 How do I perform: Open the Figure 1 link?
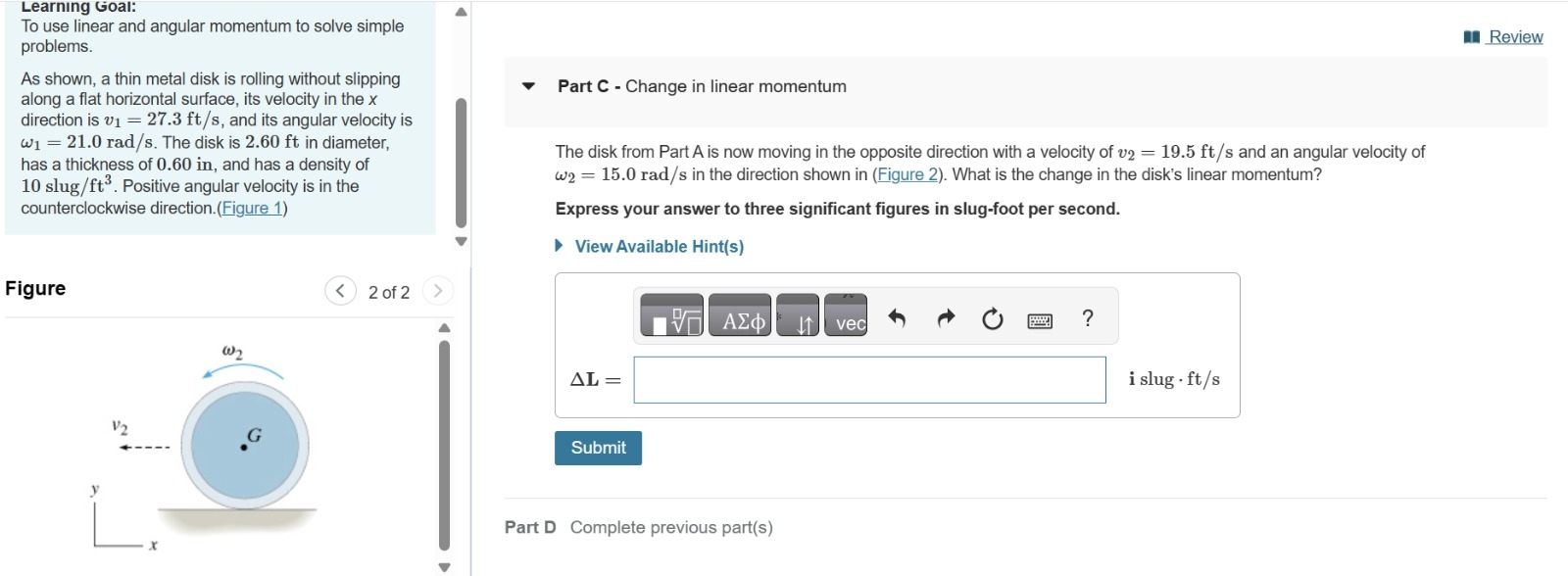251,207
